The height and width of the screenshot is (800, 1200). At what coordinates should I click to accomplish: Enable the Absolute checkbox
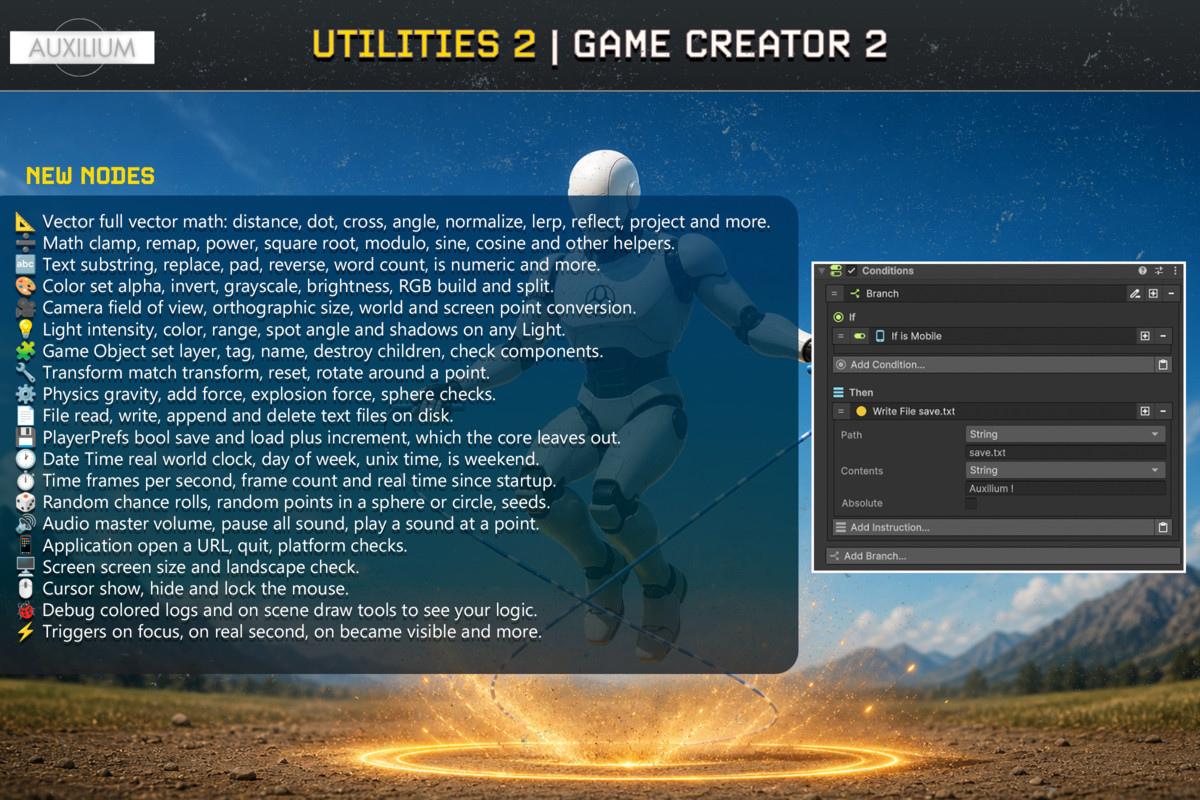coord(971,503)
